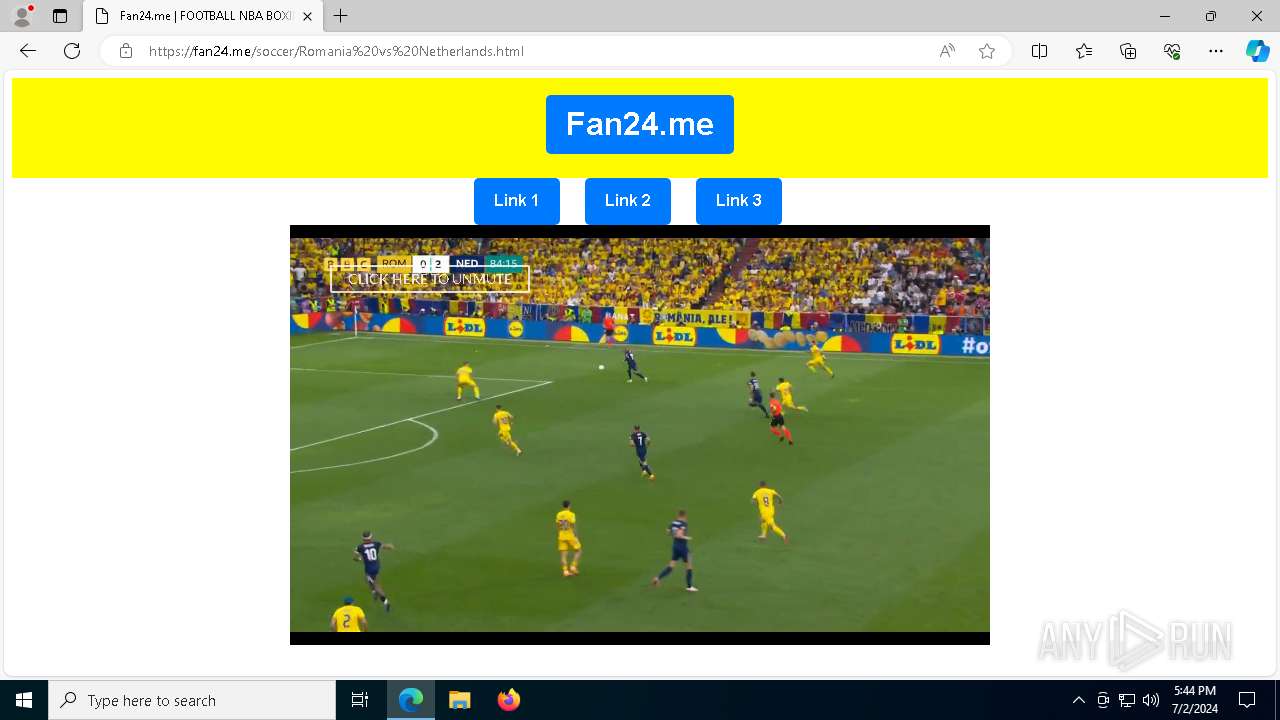The width and height of the screenshot is (1280, 720).
Task: Open the security tray icon
Action: (x=1103, y=700)
